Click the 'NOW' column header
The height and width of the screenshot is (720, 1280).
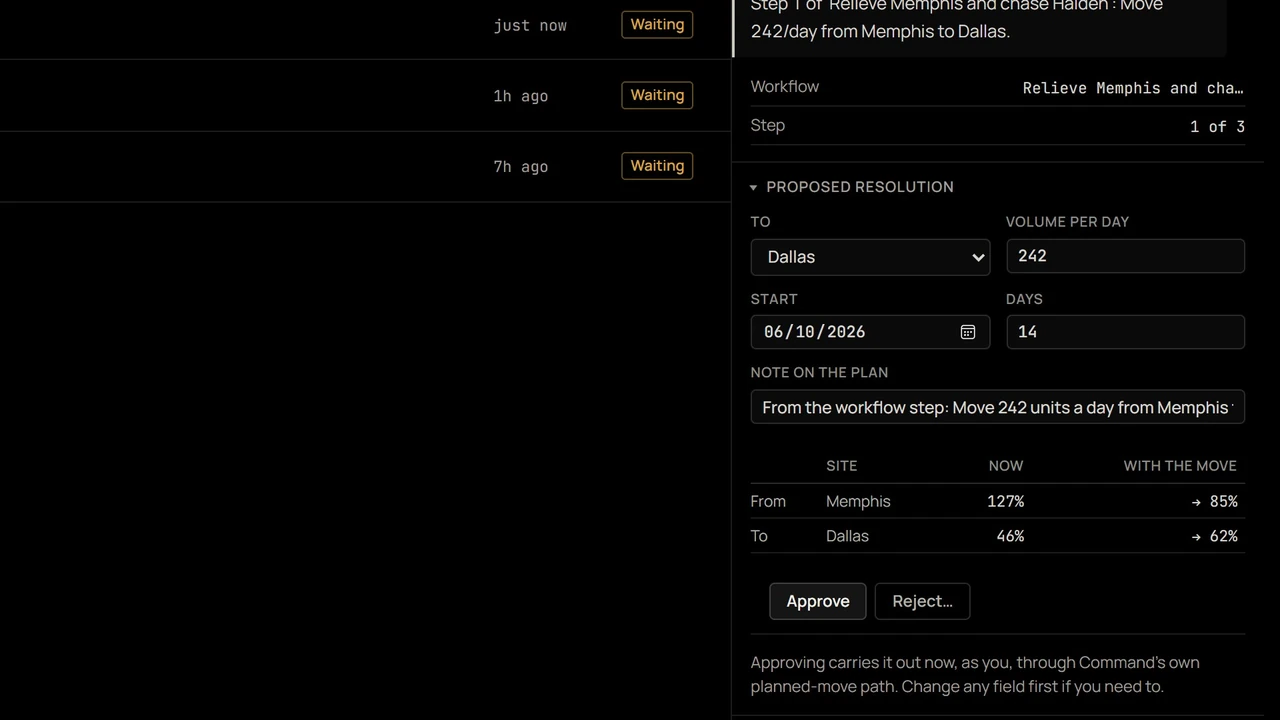pyautogui.click(x=1006, y=466)
